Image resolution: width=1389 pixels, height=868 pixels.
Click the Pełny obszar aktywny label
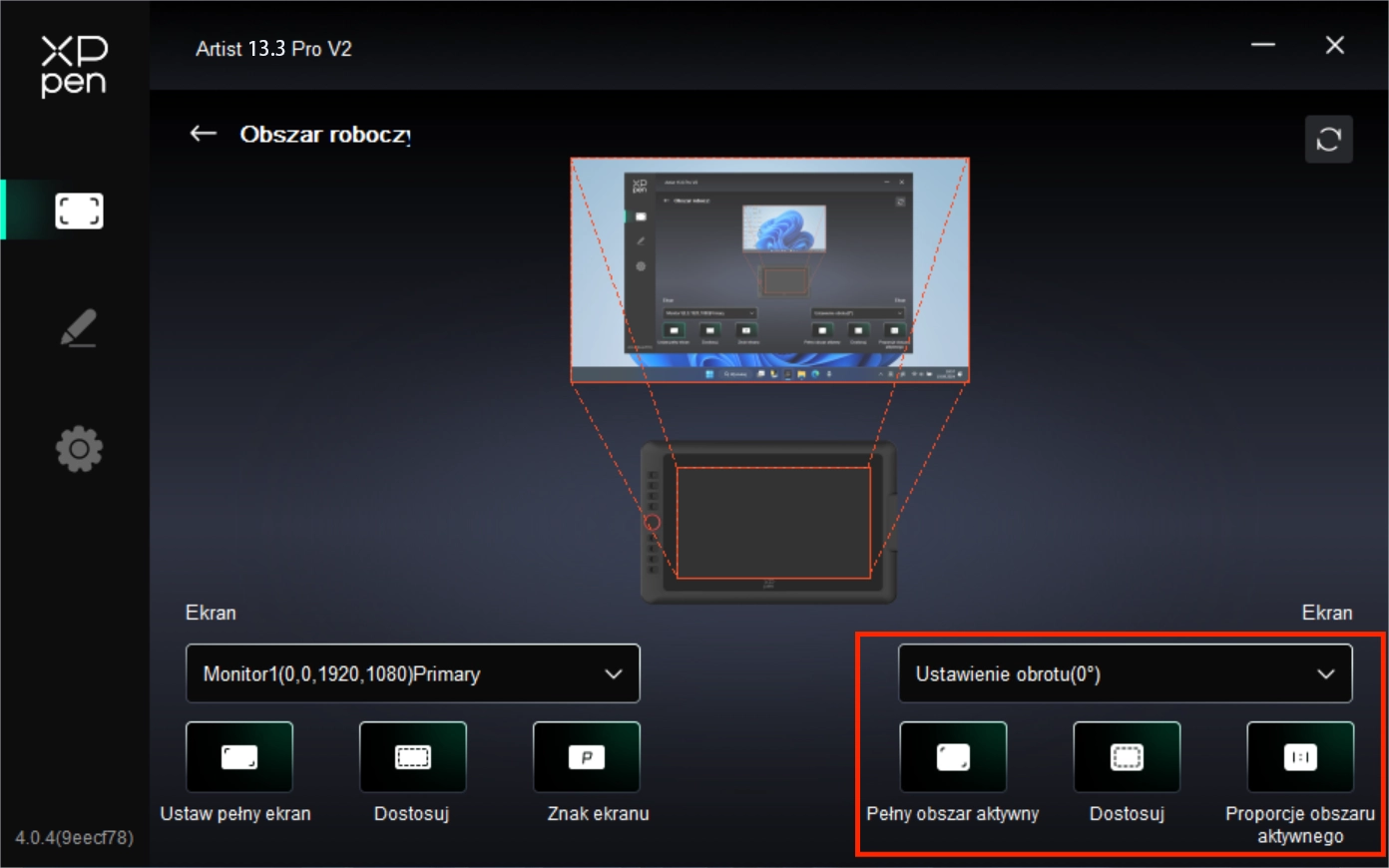click(952, 814)
